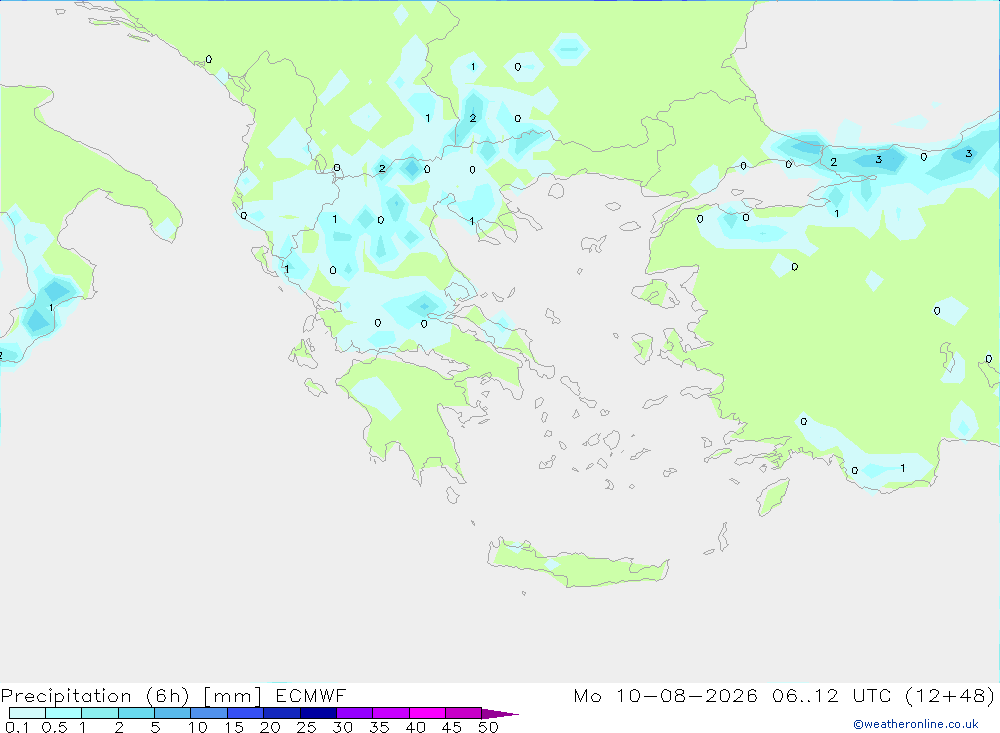The height and width of the screenshot is (733, 1000).
Task: Click the 0.1–0.5 mm palest cyan legend swatch
Action: point(27,713)
